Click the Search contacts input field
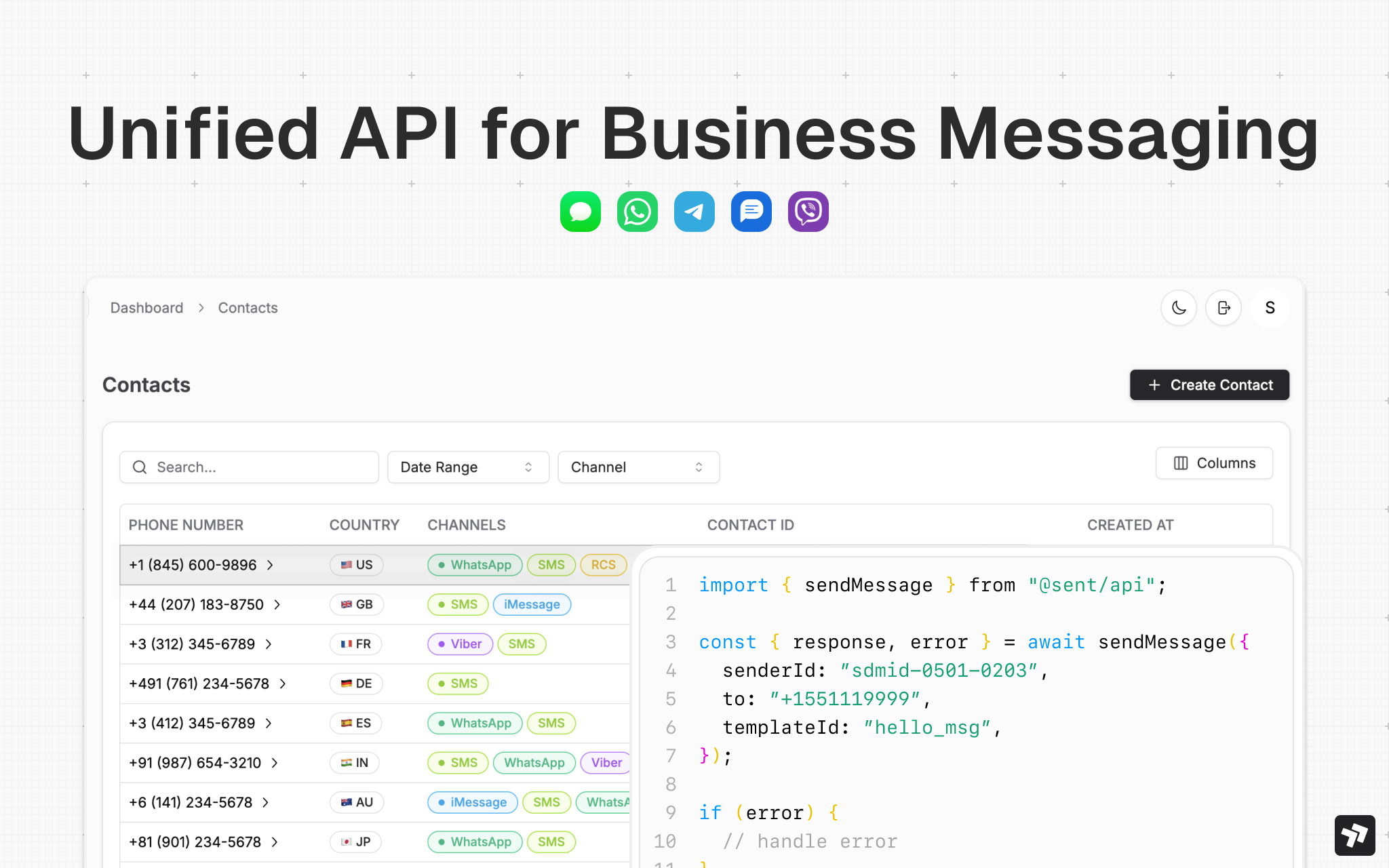The width and height of the screenshot is (1389, 868). coord(249,467)
